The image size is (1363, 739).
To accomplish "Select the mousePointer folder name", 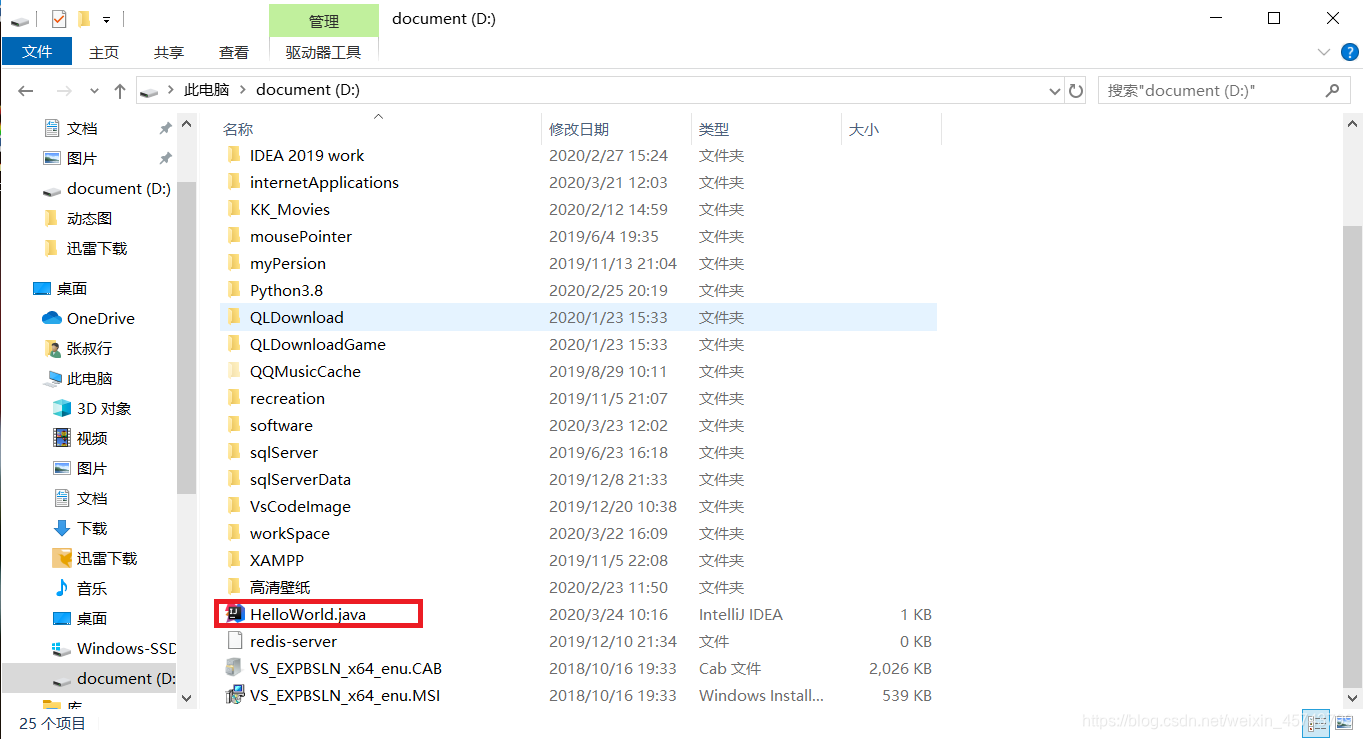I will coord(301,236).
